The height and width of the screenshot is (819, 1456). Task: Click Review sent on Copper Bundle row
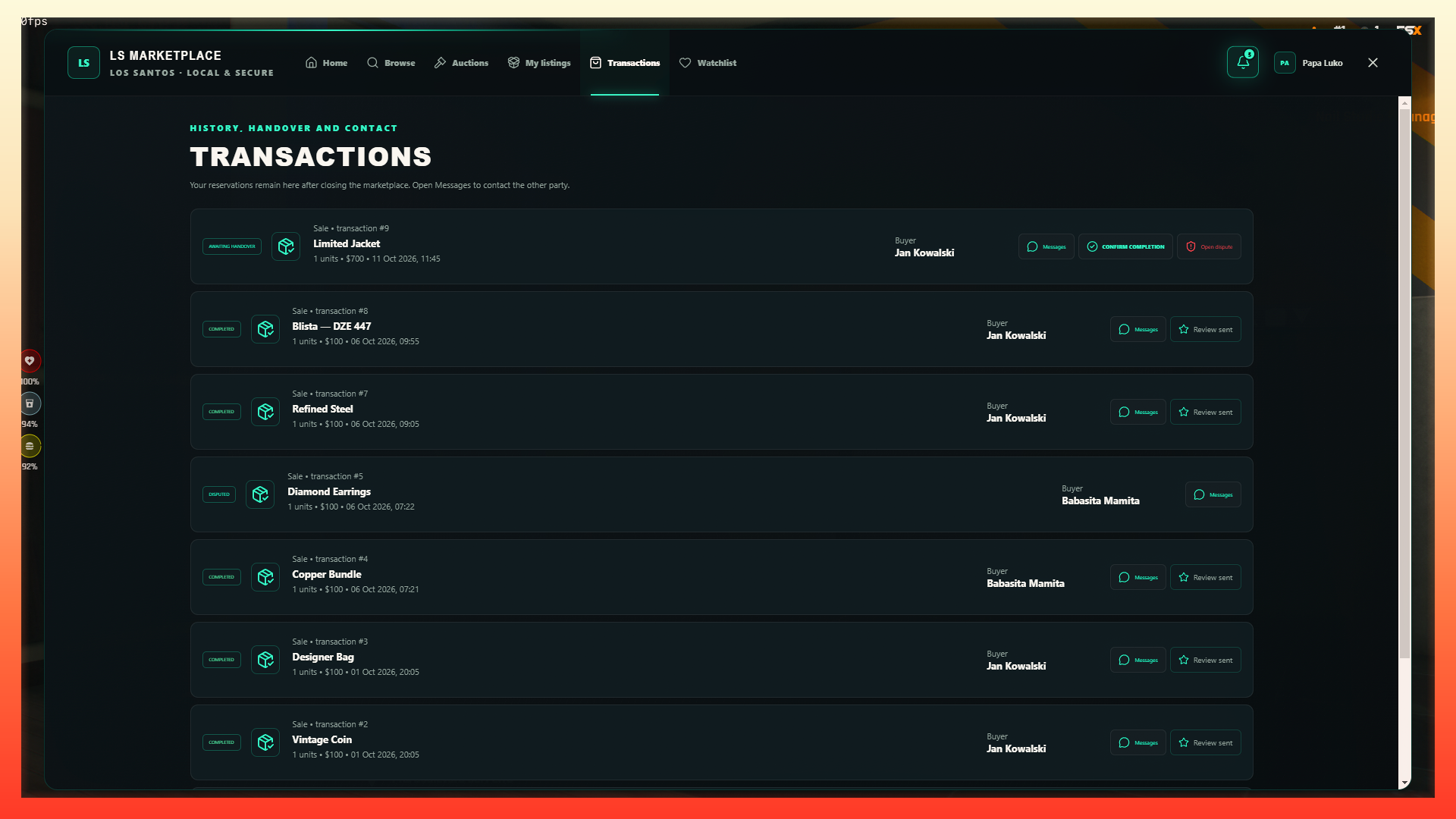point(1205,577)
